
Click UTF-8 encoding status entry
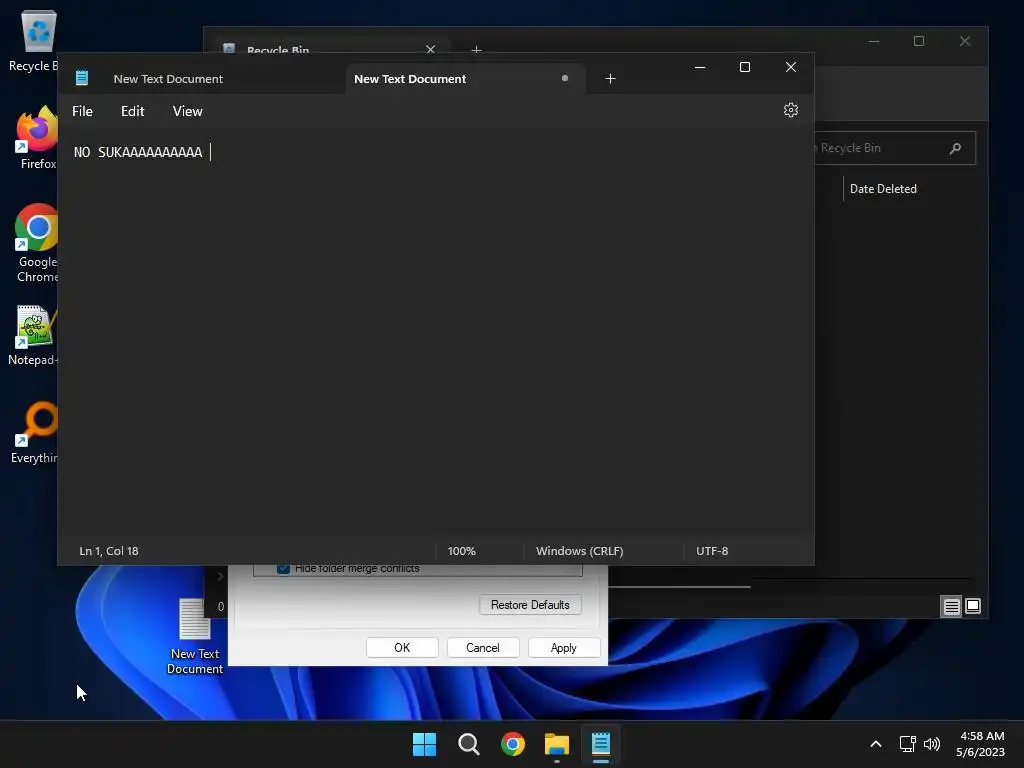click(712, 551)
